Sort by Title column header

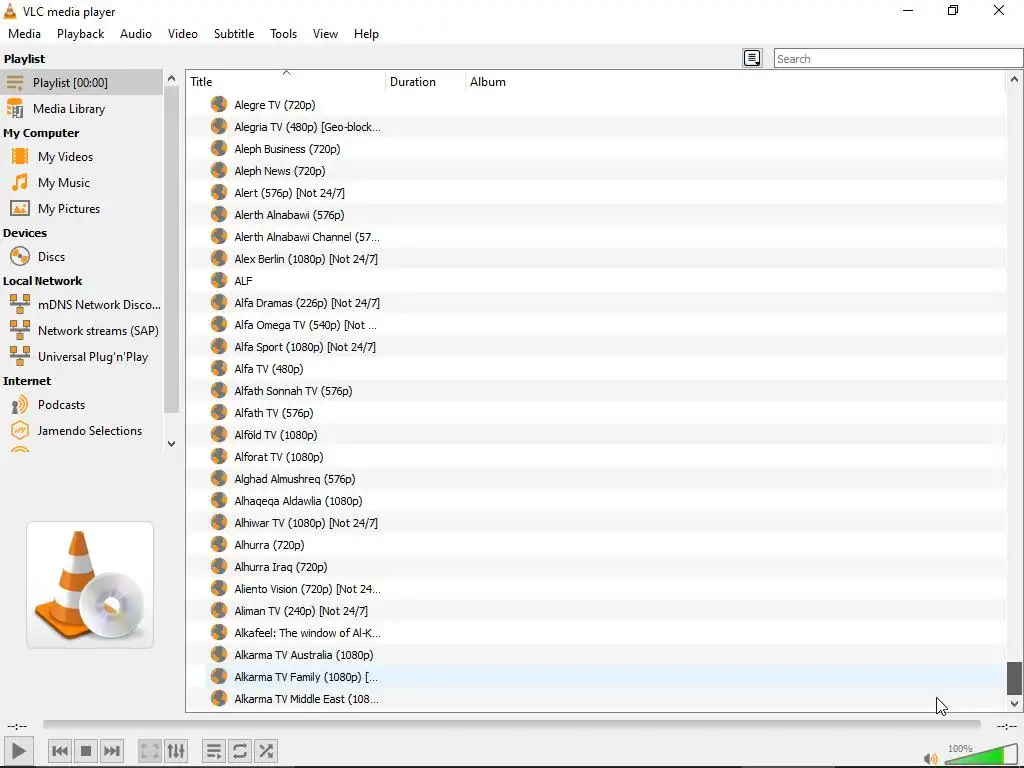(286, 82)
